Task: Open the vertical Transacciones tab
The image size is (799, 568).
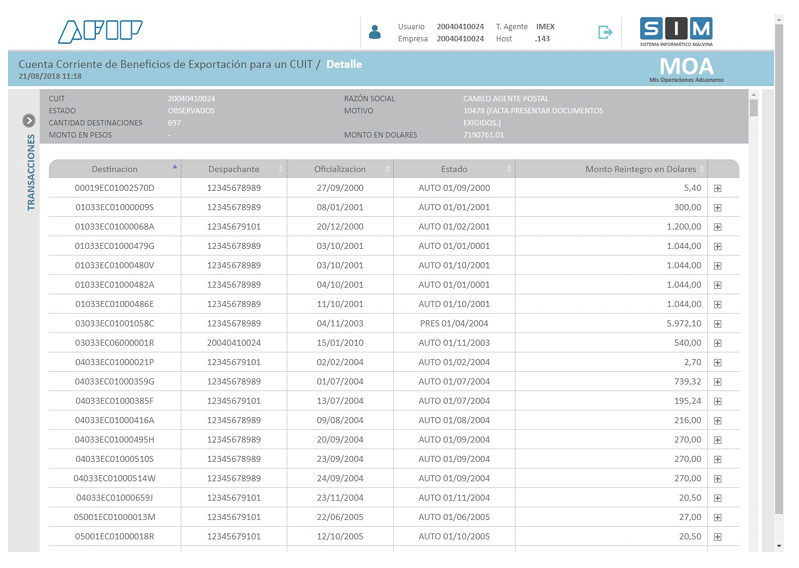Action: (x=30, y=172)
